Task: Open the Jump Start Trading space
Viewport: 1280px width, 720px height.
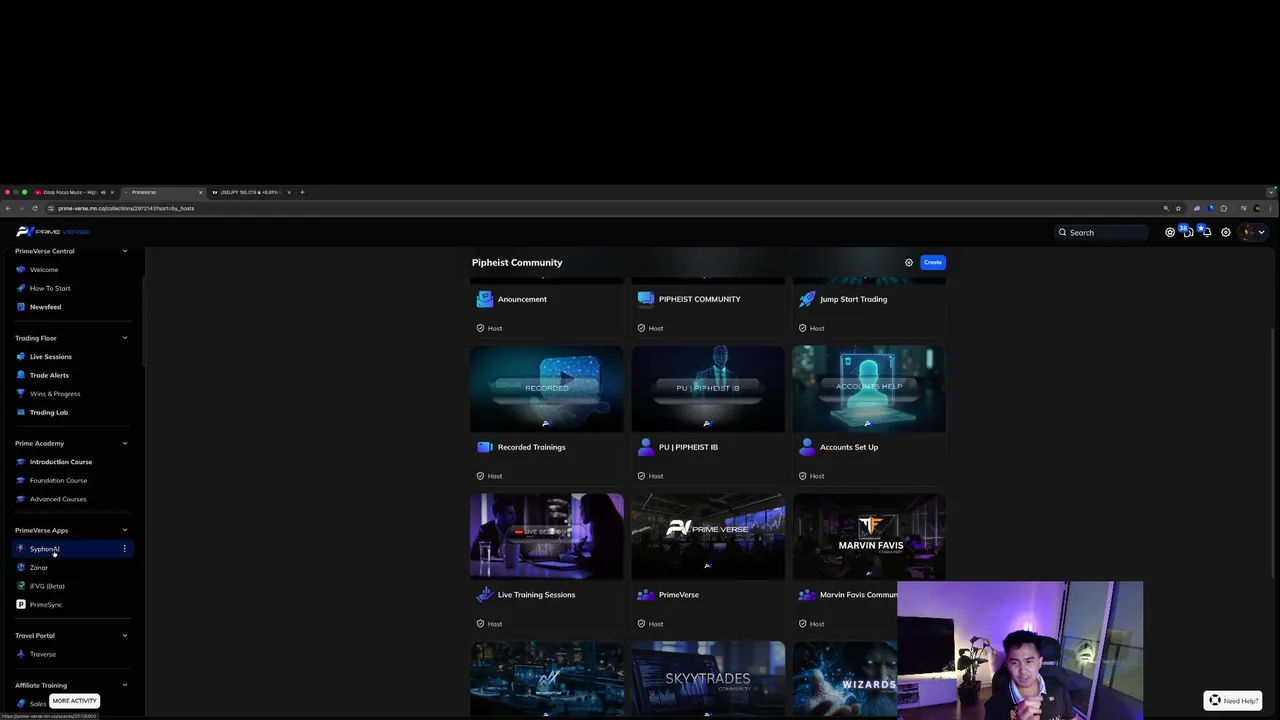Action: click(853, 299)
